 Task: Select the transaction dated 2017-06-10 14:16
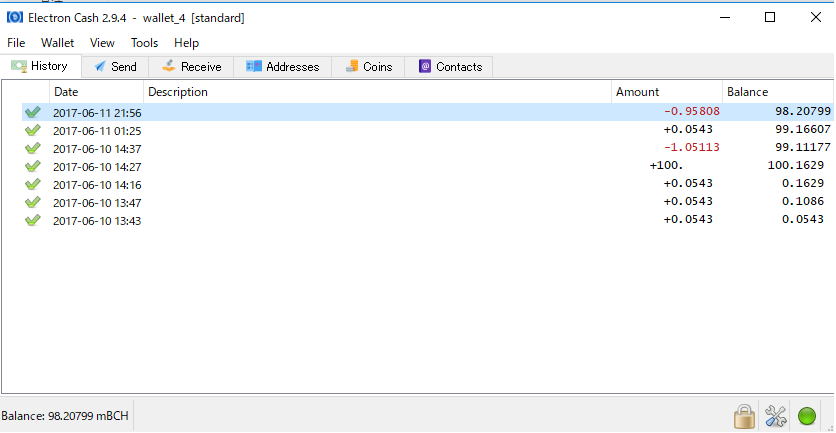[427, 185]
